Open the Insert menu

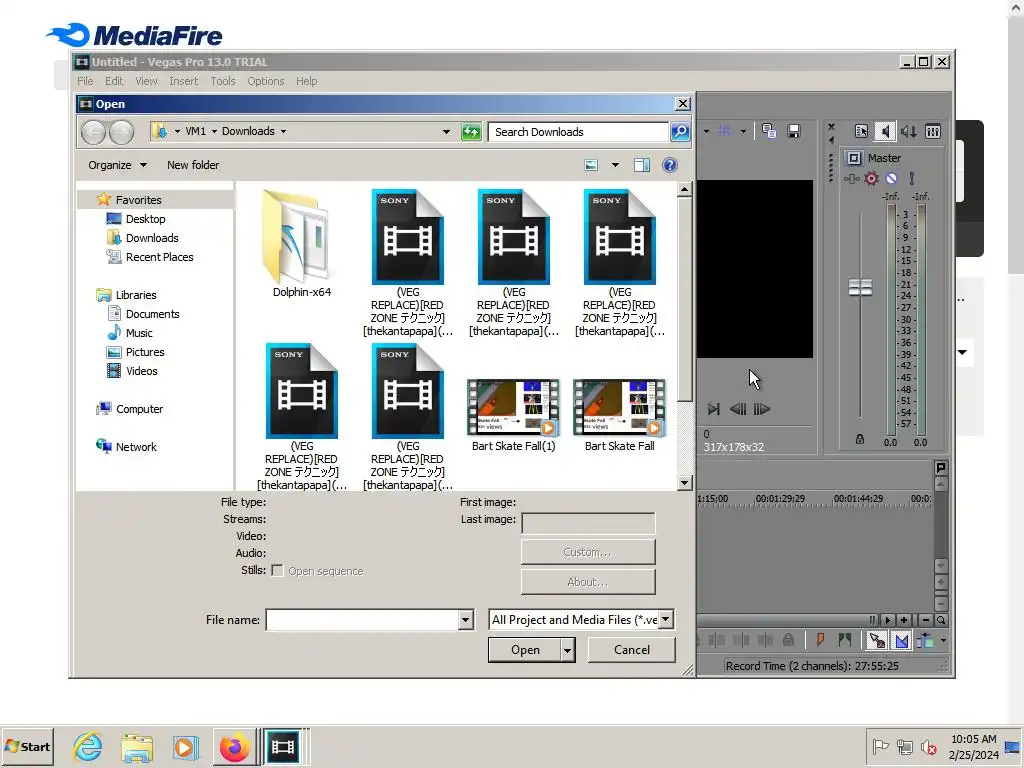(184, 81)
